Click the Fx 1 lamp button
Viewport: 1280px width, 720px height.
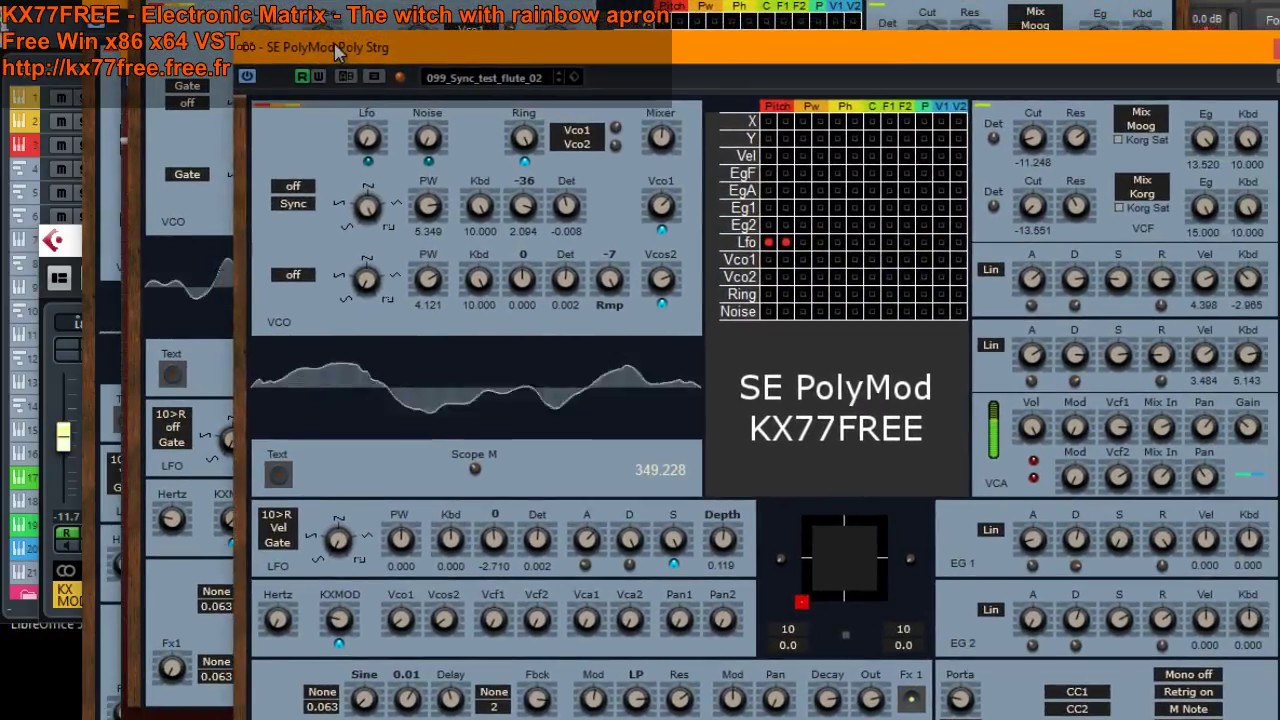pyautogui.click(x=911, y=699)
